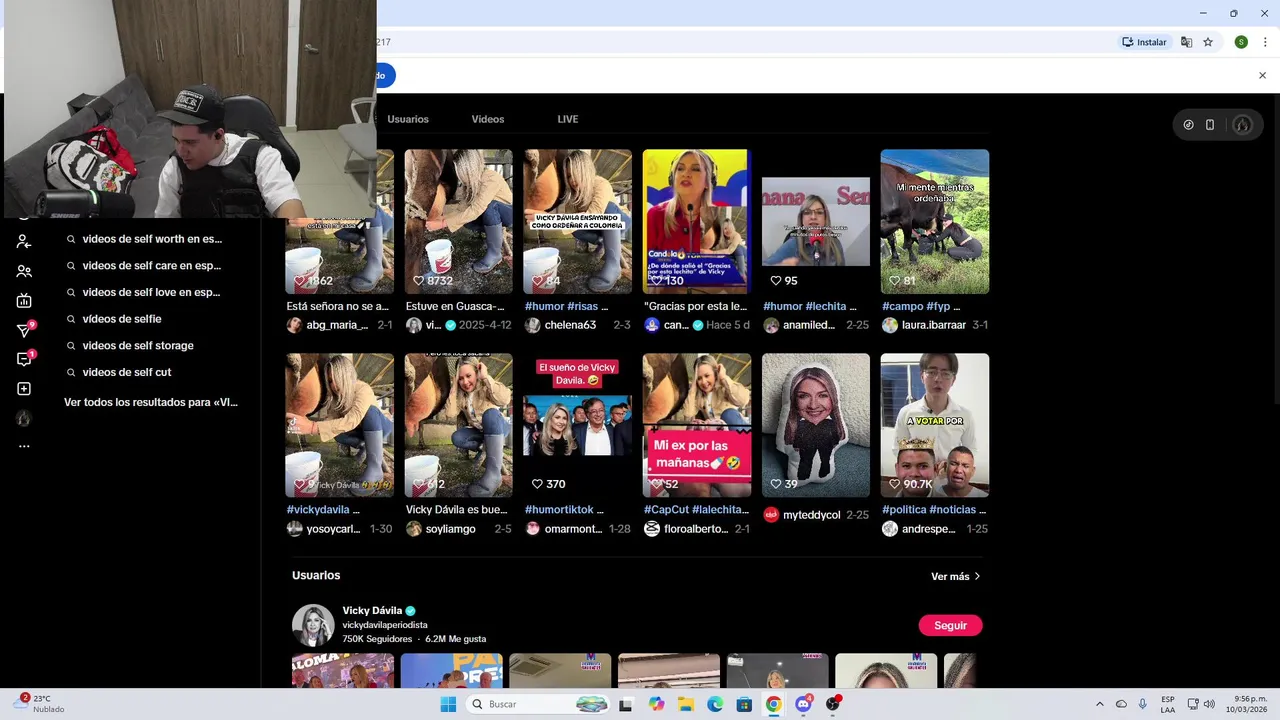Open 'Gracias por esta lechita' video with 130 likes
1280x720 pixels.
pos(697,222)
